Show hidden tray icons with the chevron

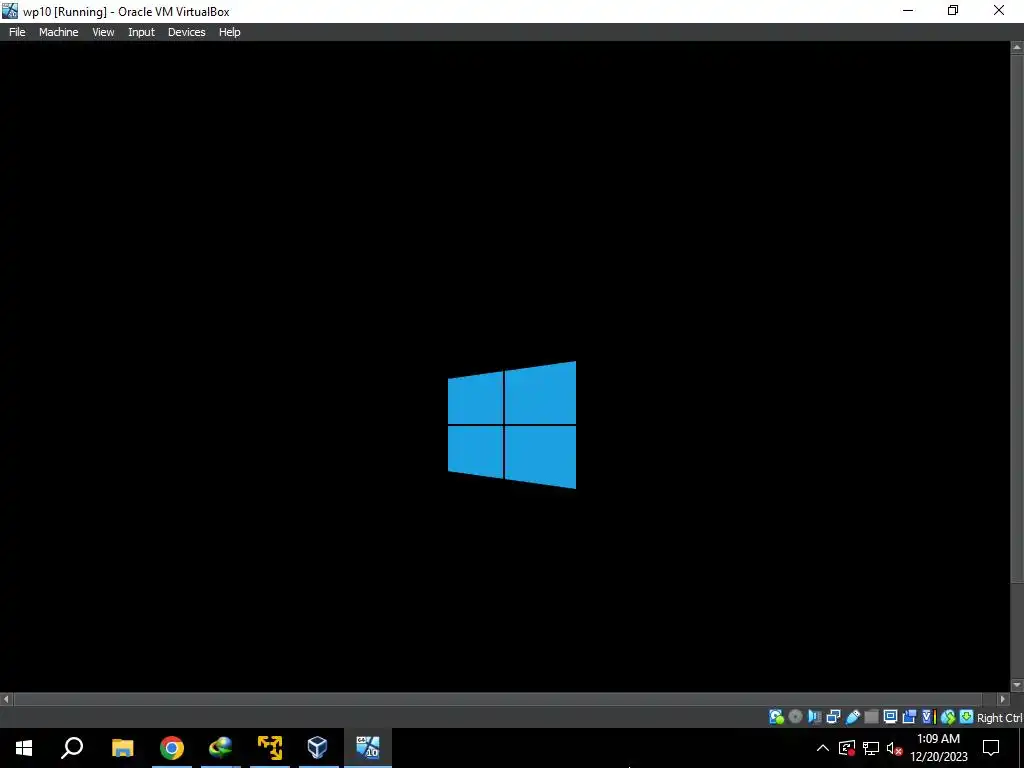tap(823, 748)
